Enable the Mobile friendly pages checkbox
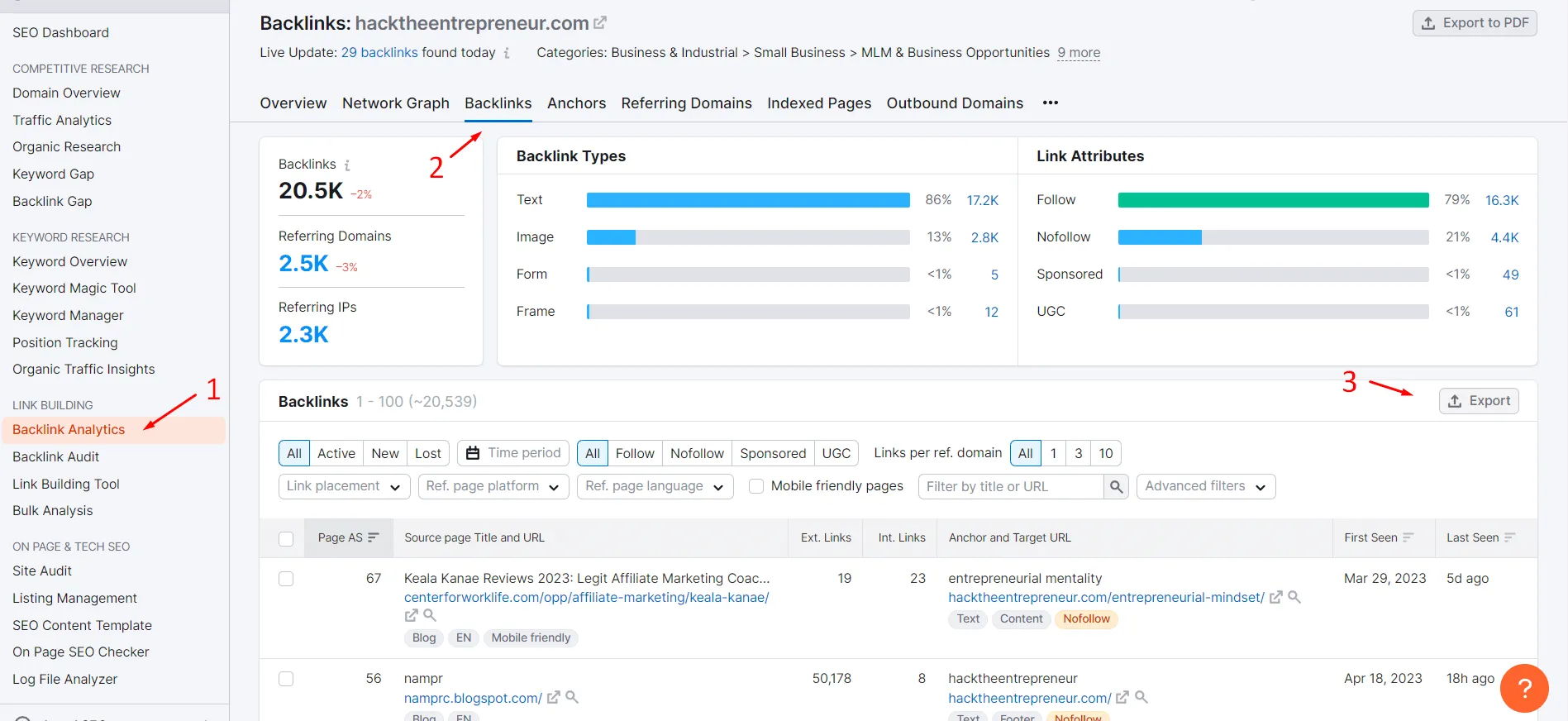 (x=755, y=486)
